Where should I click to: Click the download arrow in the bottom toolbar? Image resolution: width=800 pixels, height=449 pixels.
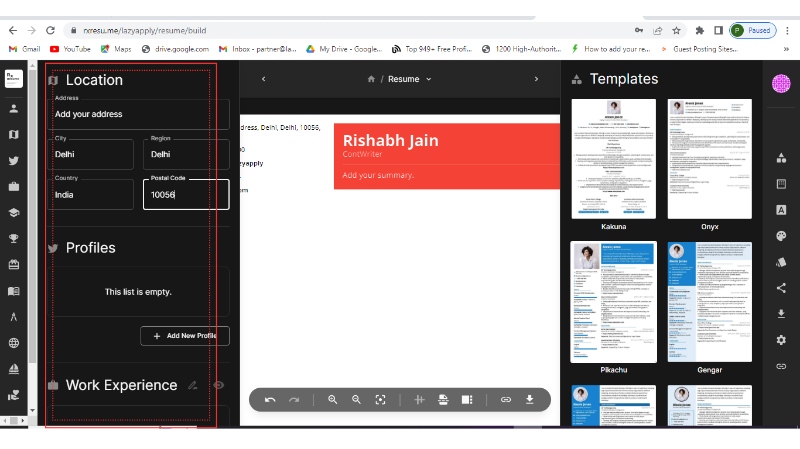[529, 400]
